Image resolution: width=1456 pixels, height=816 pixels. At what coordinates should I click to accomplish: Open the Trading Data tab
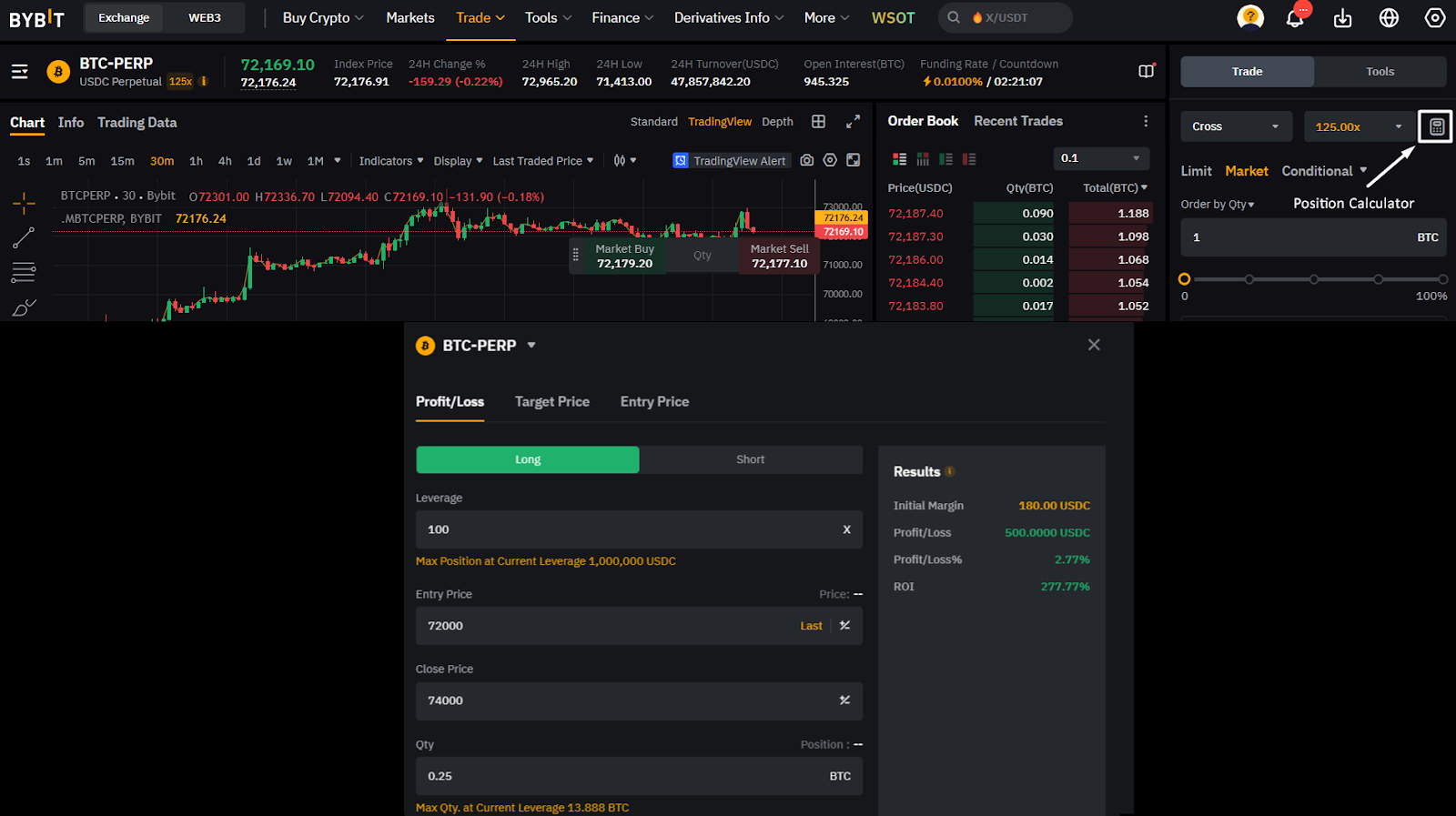(137, 123)
